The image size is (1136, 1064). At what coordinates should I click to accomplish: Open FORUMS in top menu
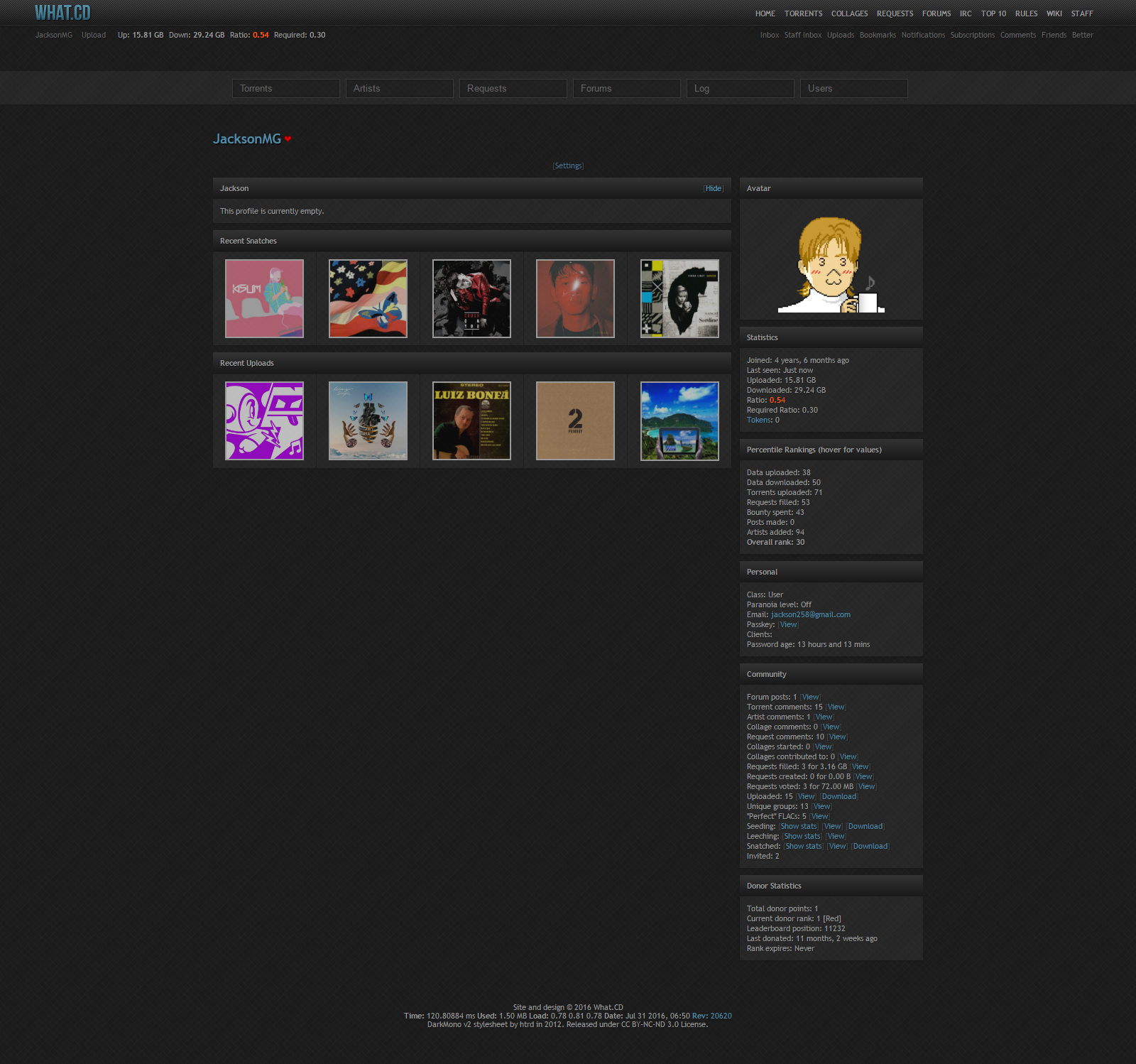pyautogui.click(x=936, y=13)
